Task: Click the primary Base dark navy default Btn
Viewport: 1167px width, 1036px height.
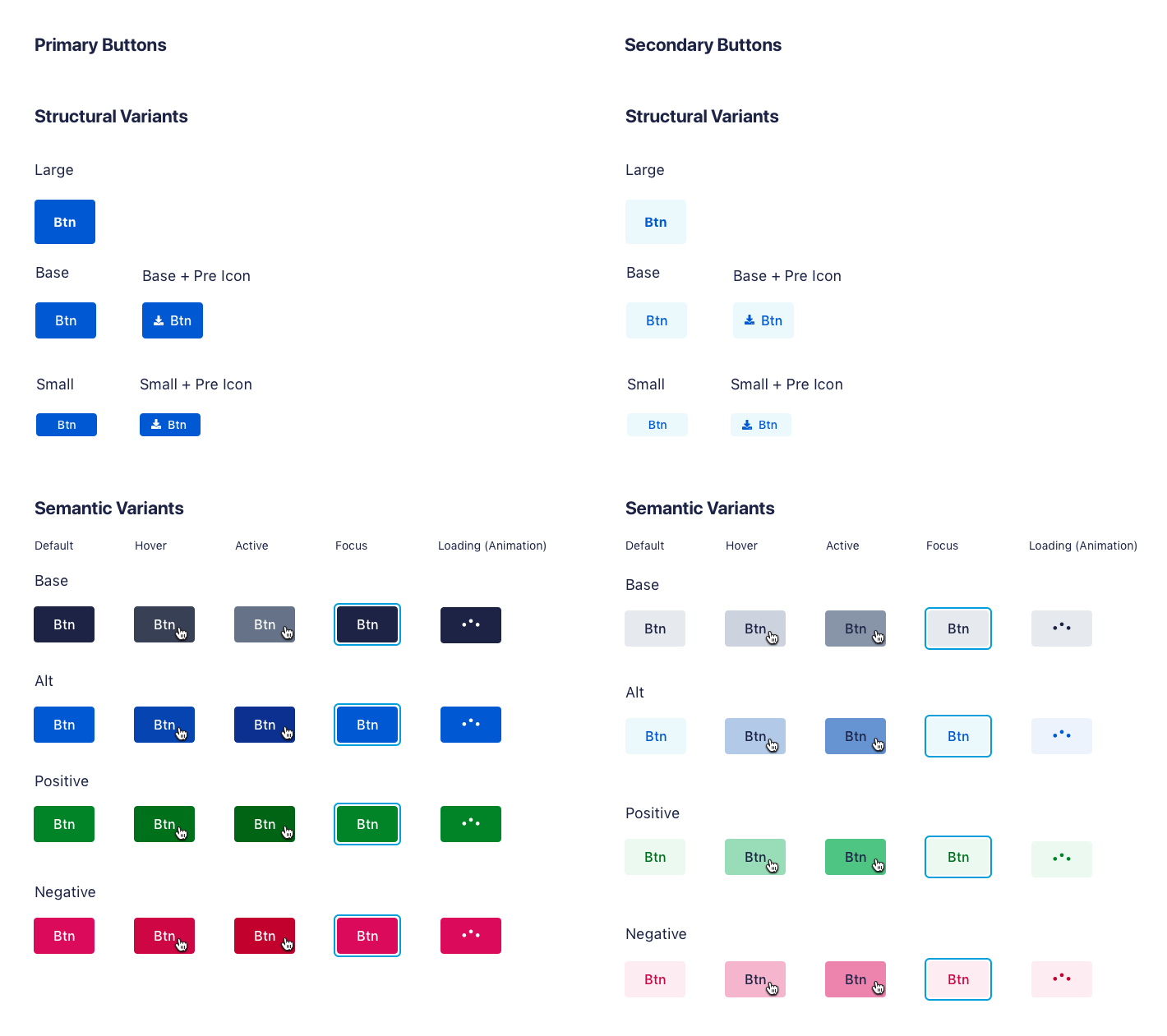Action: [64, 624]
